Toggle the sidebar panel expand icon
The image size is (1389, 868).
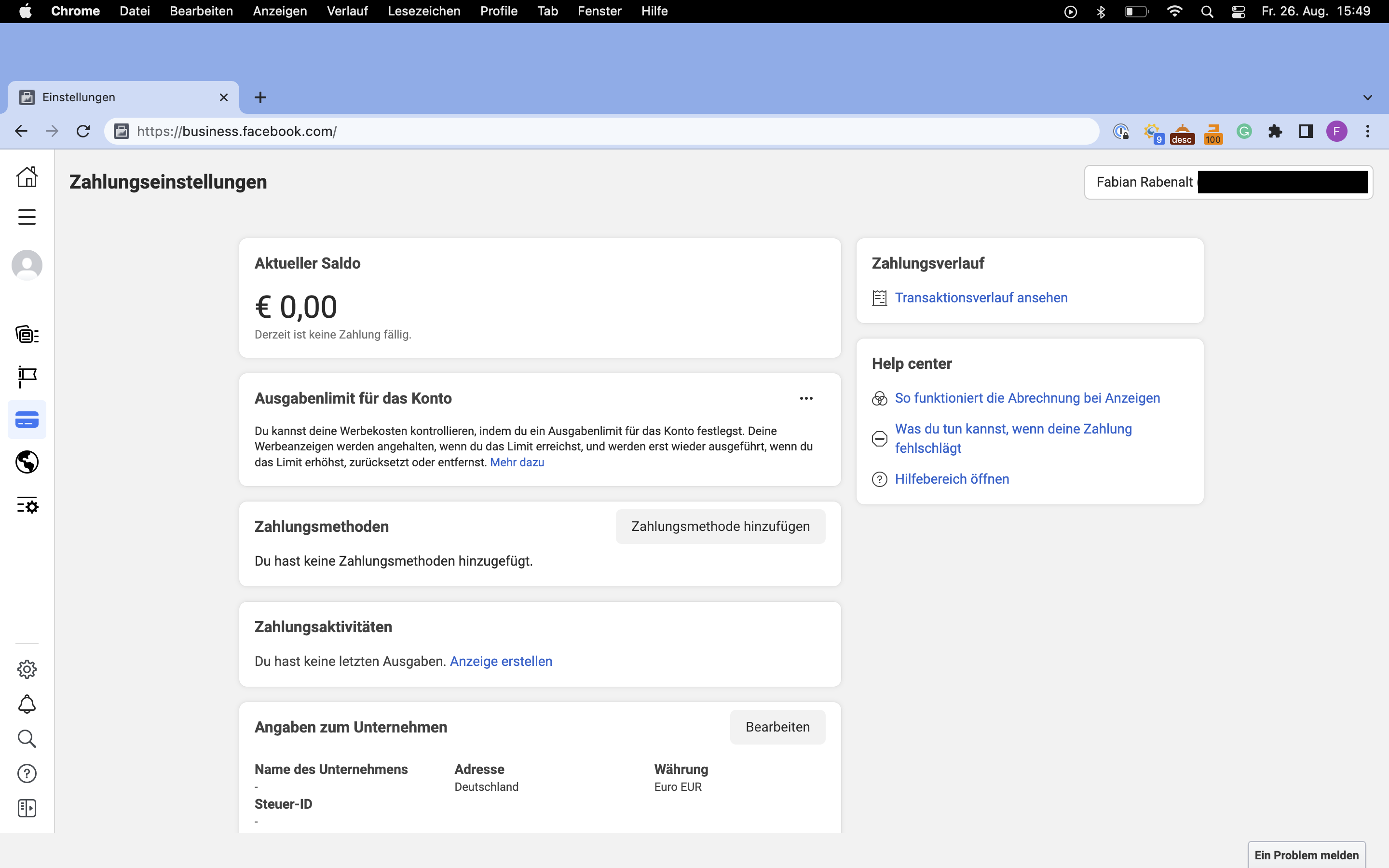click(27, 808)
